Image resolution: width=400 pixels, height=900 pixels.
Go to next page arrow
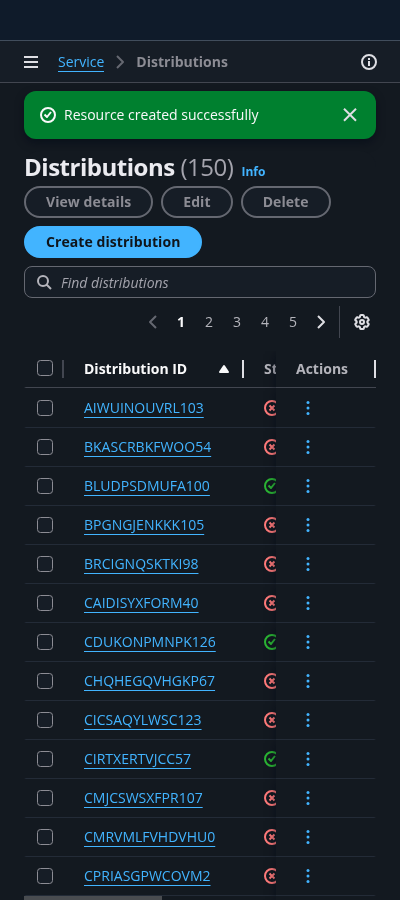321,322
